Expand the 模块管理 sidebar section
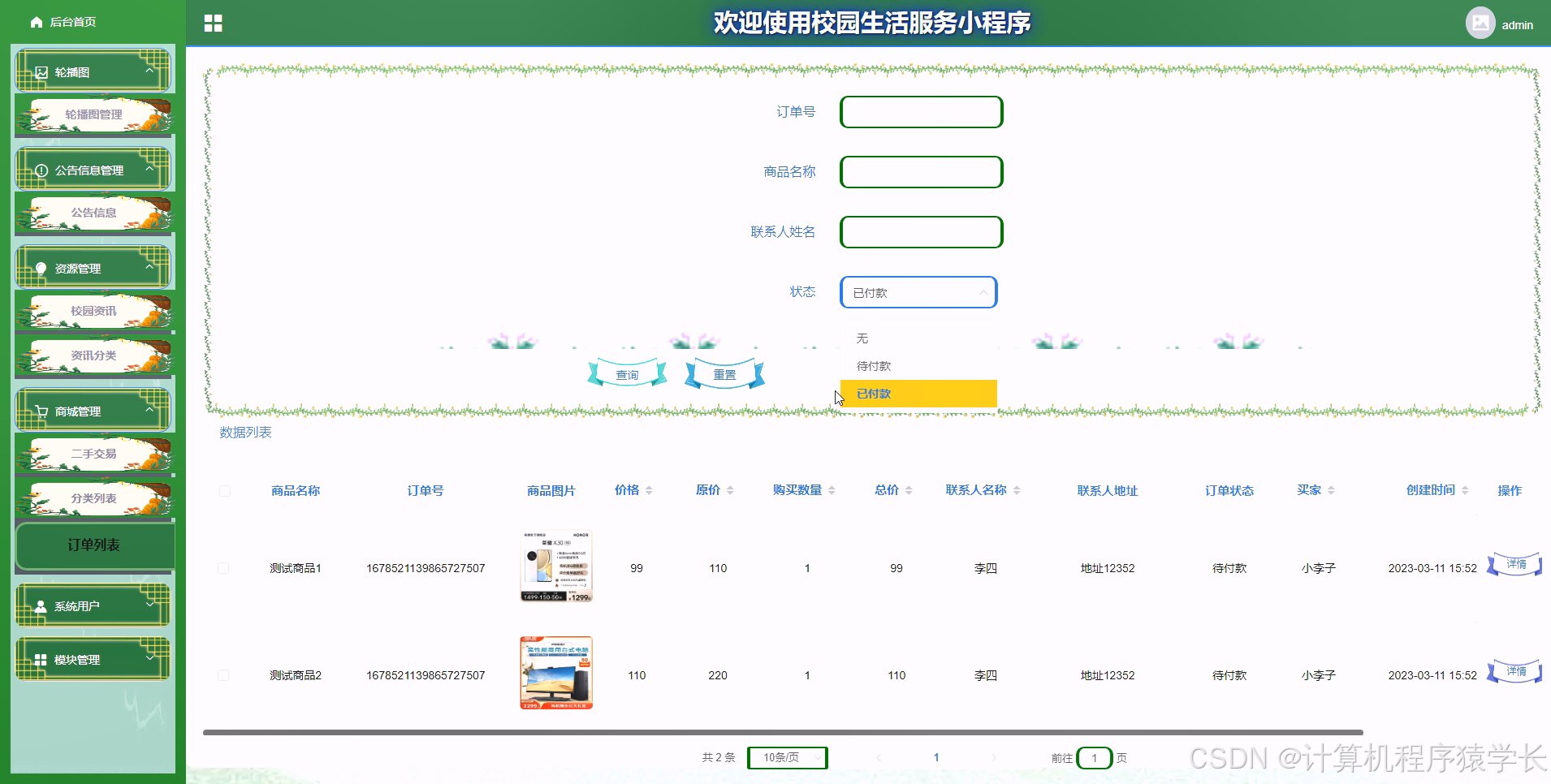The width and height of the screenshot is (1551, 784). point(149,658)
